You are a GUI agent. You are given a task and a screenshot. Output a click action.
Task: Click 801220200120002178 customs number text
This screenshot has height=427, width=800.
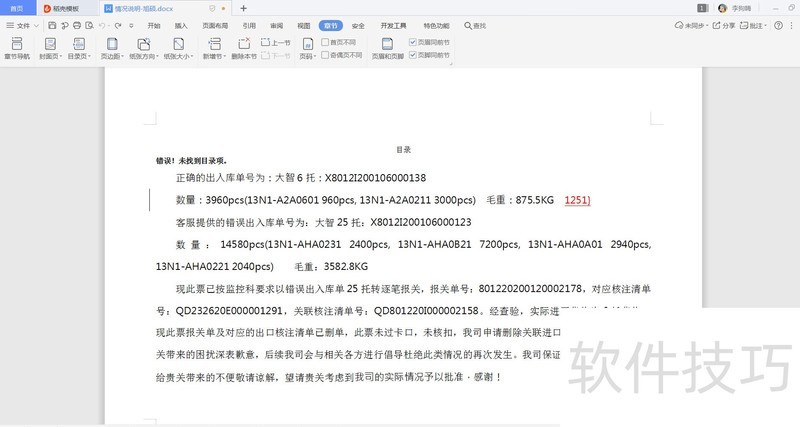530,289
